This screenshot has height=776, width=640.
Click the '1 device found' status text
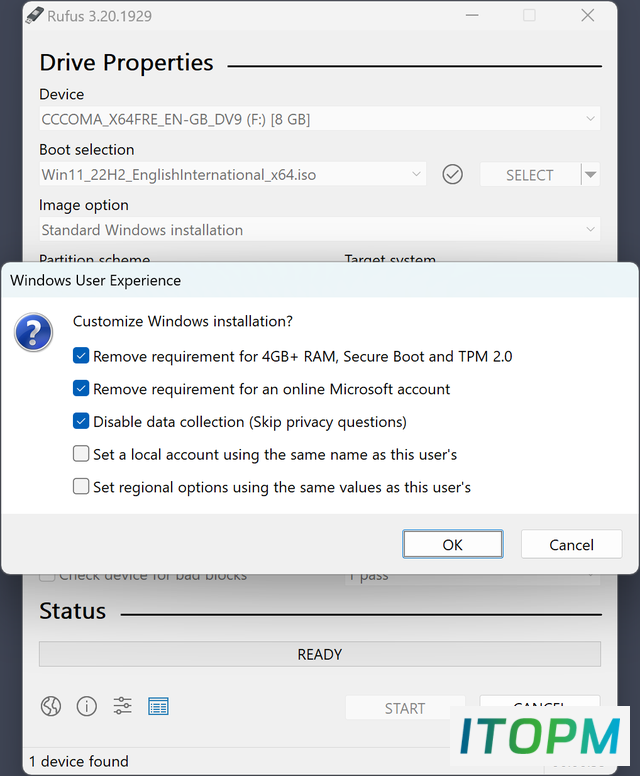tap(79, 761)
